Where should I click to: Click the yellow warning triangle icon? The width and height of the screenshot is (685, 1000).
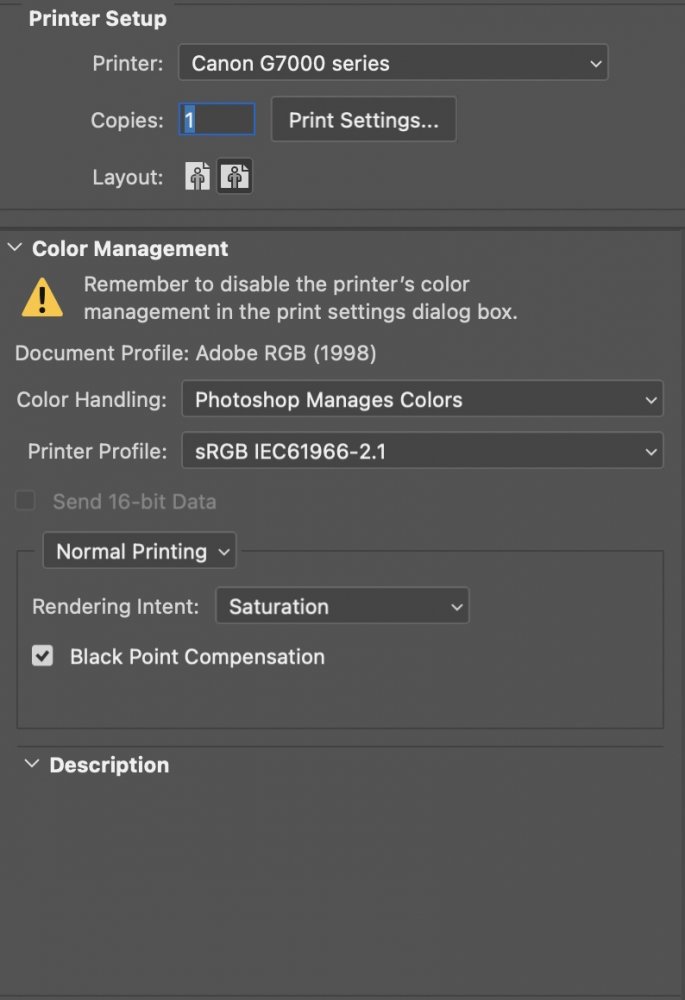click(x=42, y=298)
